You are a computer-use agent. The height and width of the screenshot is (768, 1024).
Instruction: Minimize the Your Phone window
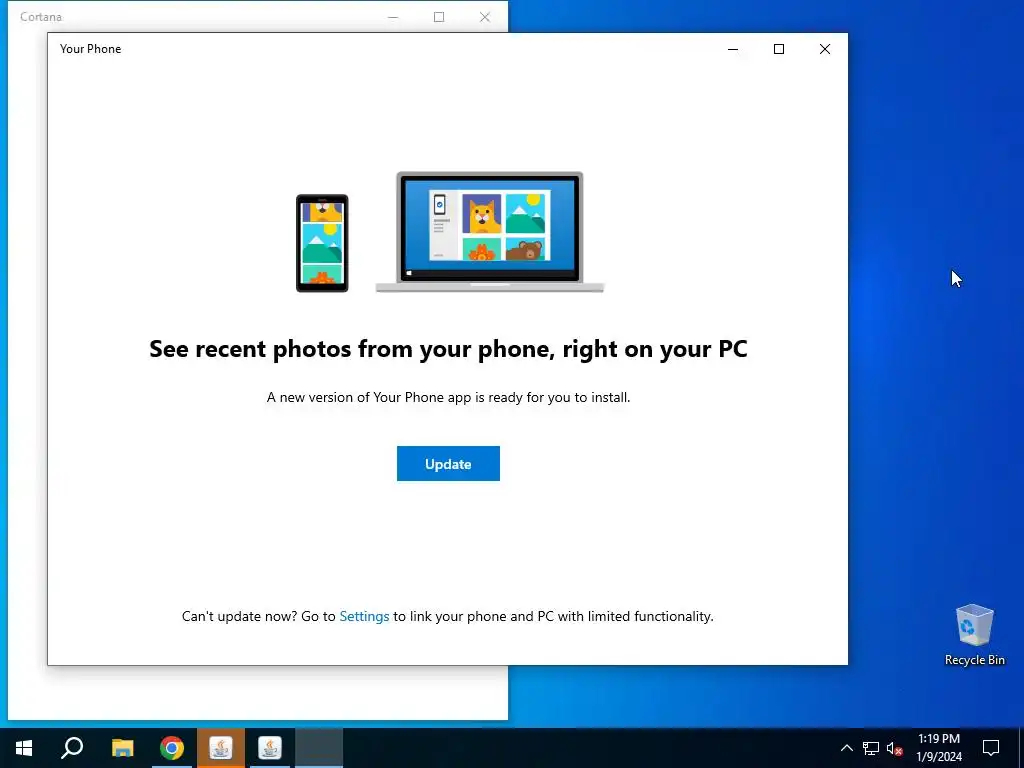(733, 49)
